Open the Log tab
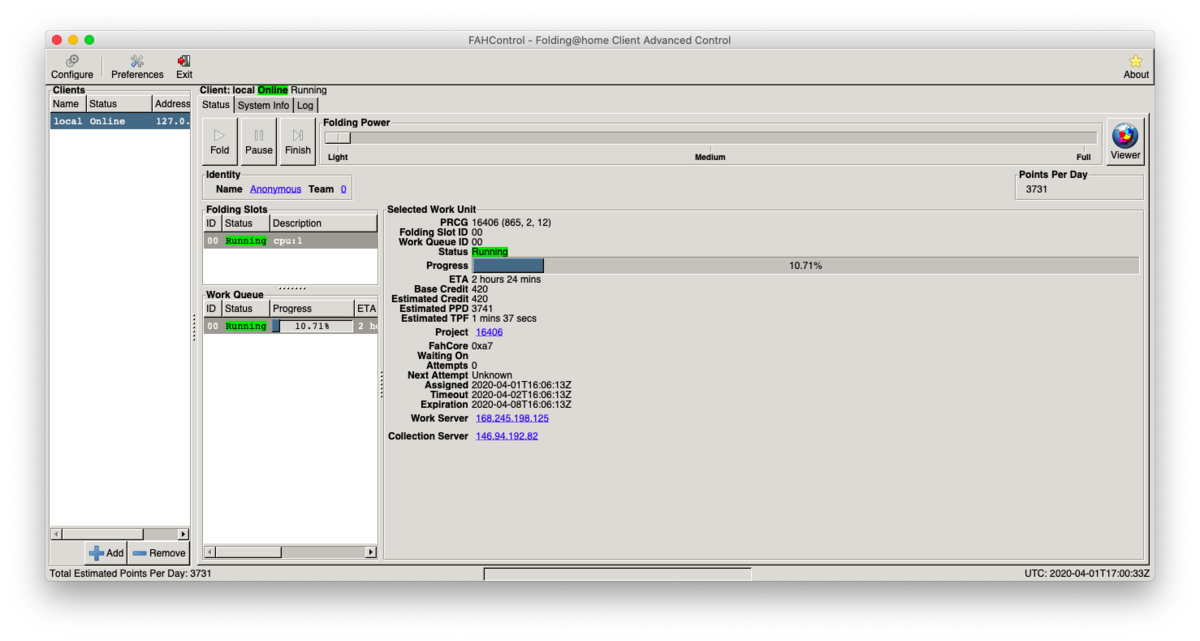Image resolution: width=1200 pixels, height=641 pixels. 305,105
